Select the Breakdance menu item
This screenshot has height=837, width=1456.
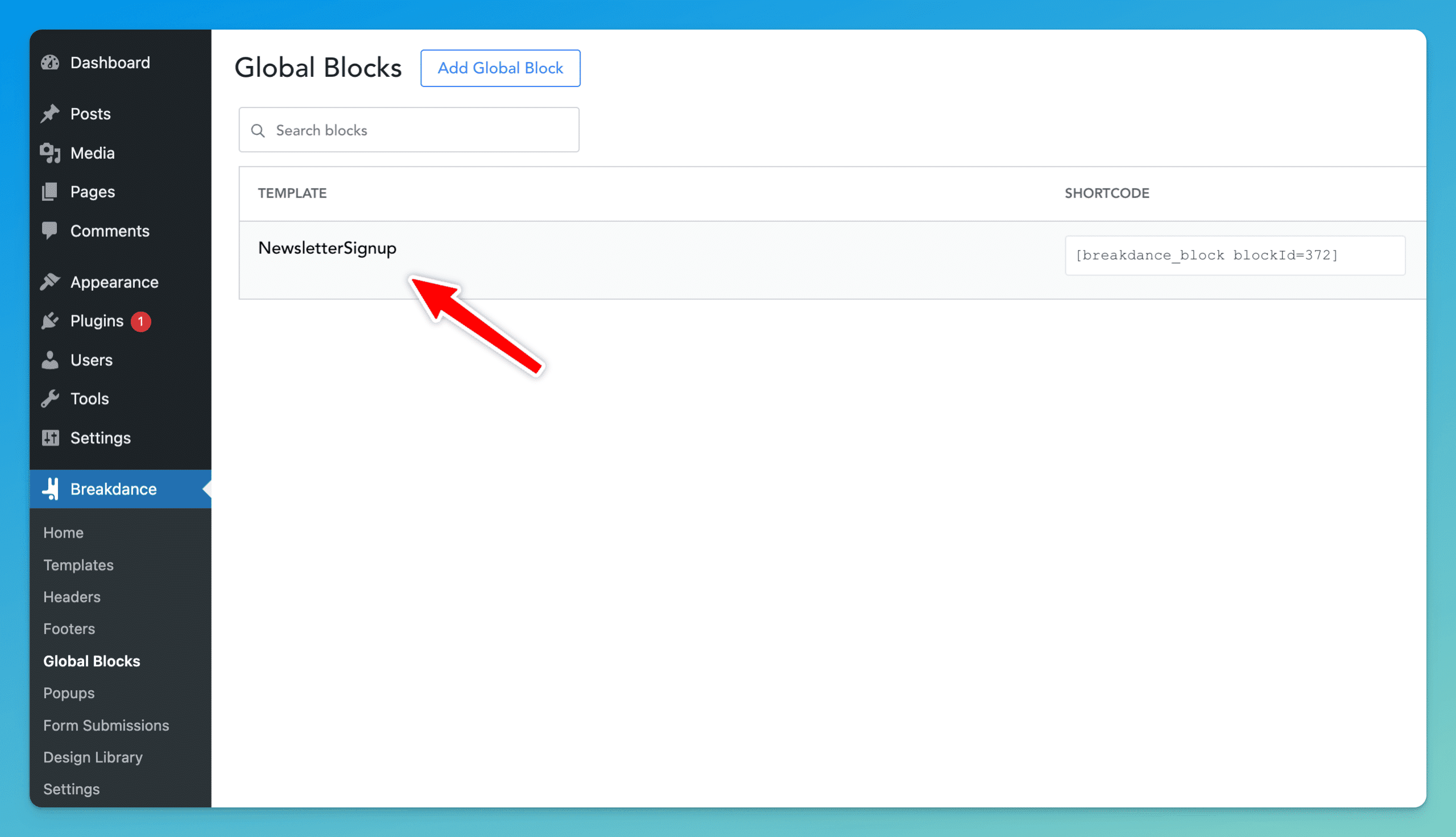click(121, 489)
